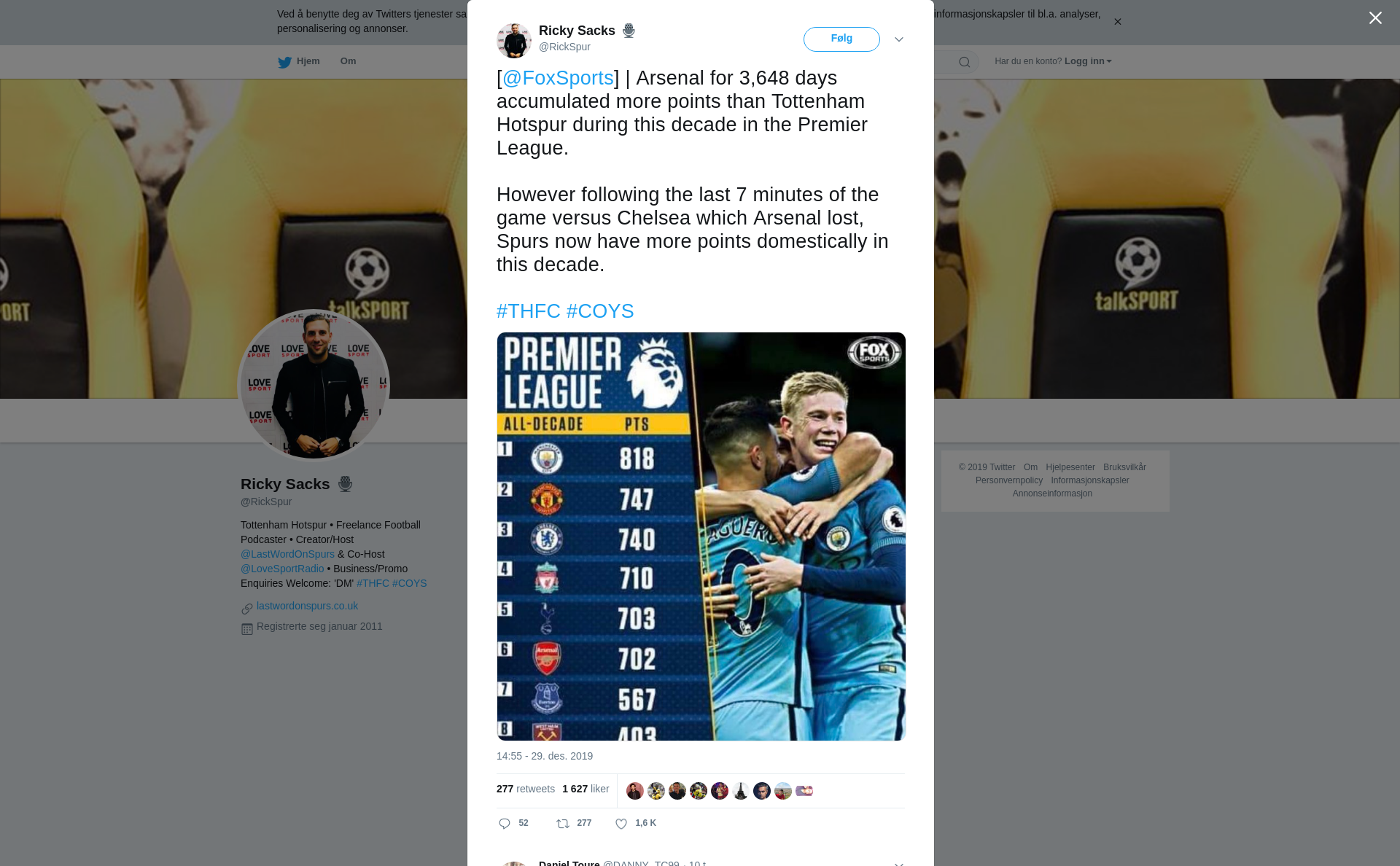Open the large profile picture
This screenshot has height=866, width=1400.
[314, 386]
